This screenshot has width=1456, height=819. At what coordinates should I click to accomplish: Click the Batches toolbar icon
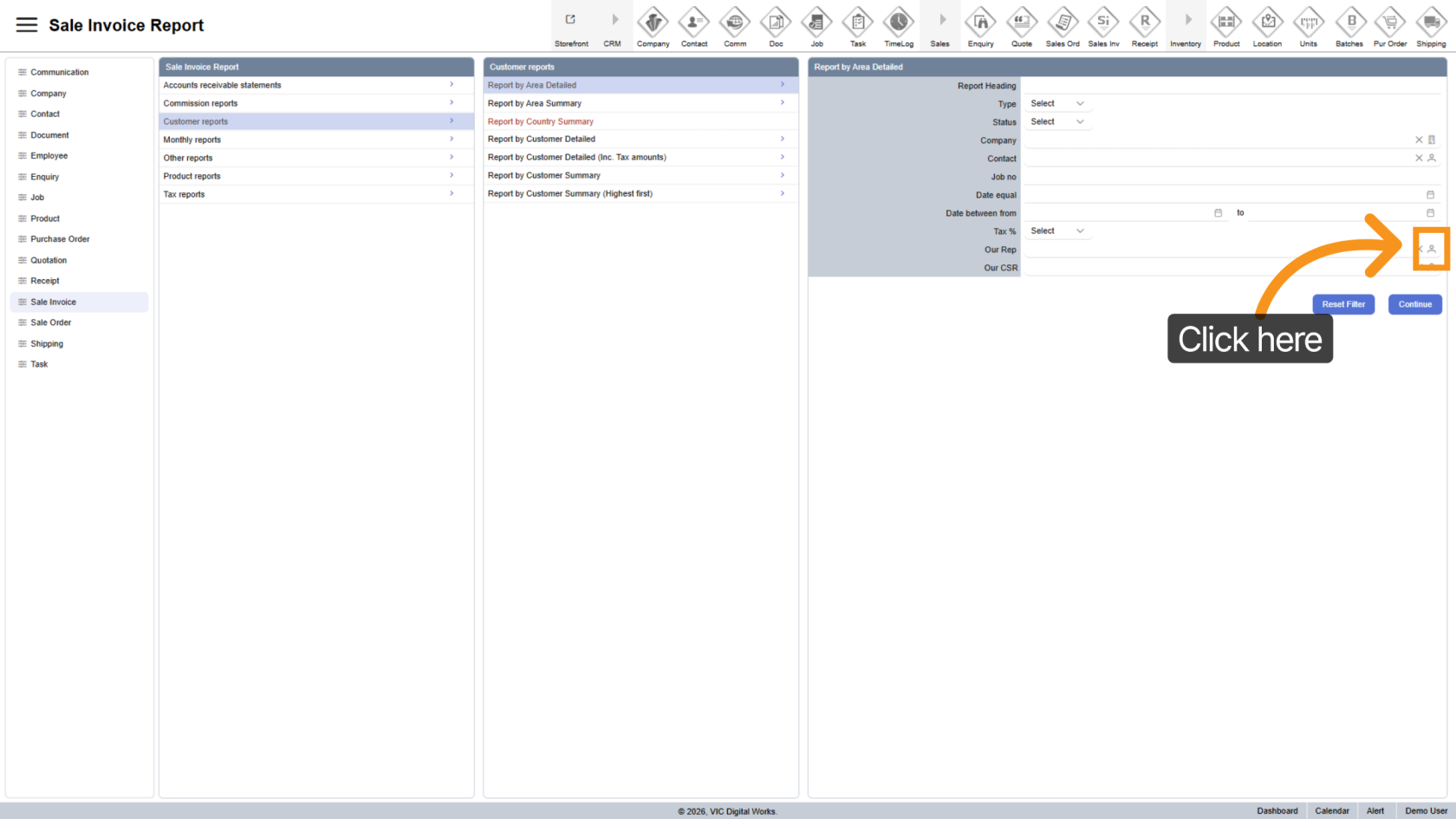[1349, 22]
